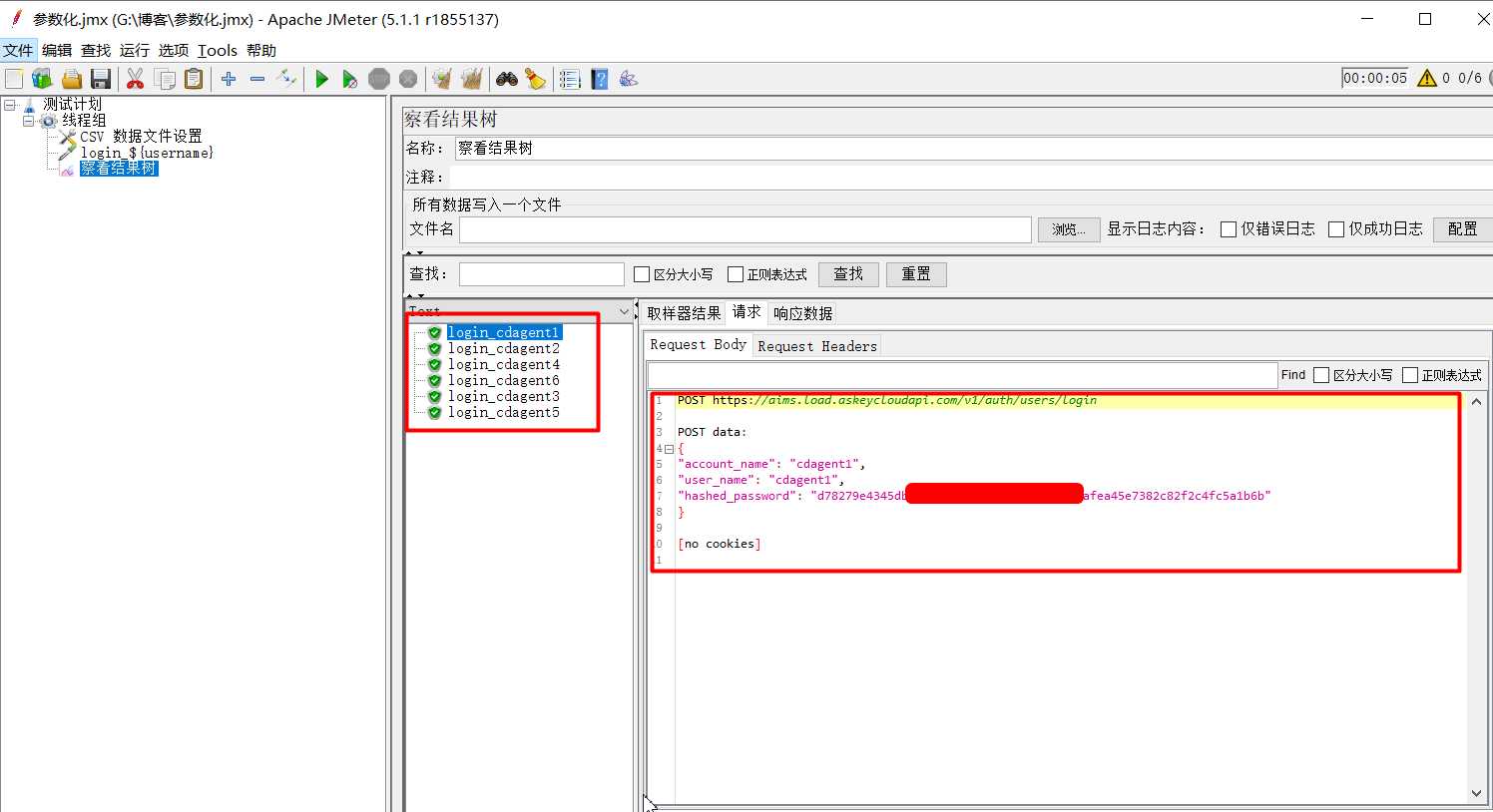This screenshot has width=1493, height=812.
Task: Click the heap dump feather icon in toolbar
Action: coord(628,79)
